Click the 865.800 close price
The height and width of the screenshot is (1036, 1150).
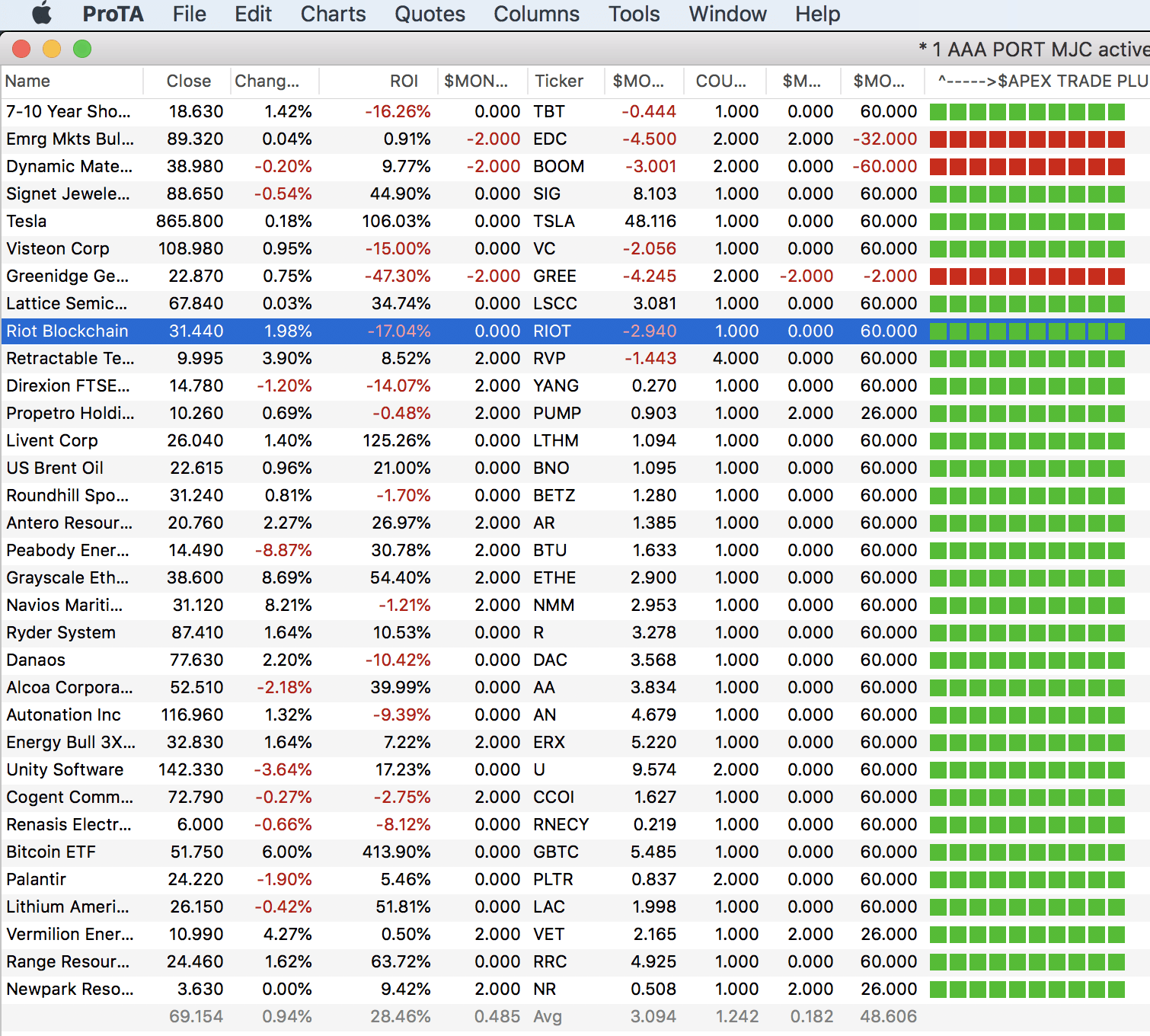click(190, 222)
